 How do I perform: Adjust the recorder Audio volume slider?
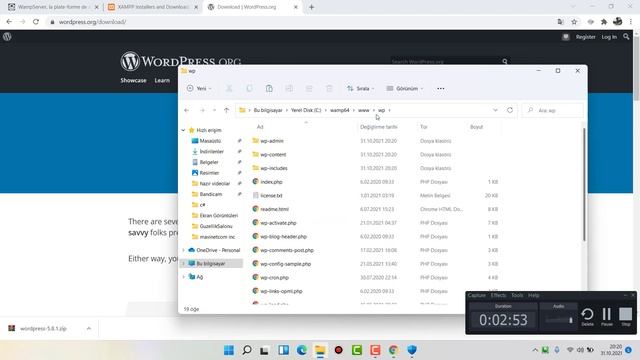(x=558, y=320)
